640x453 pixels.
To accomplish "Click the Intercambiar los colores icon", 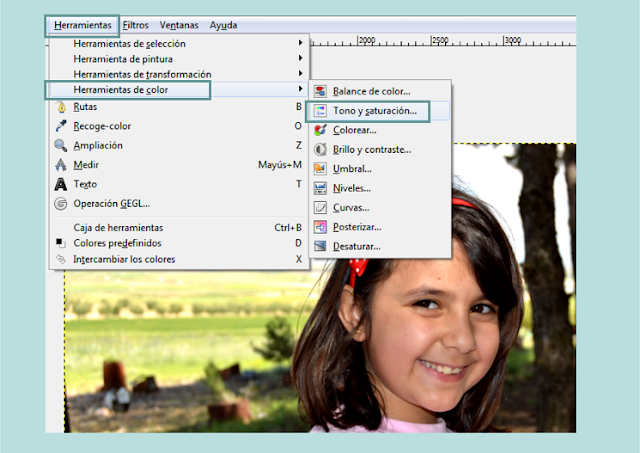I will pyautogui.click(x=60, y=259).
